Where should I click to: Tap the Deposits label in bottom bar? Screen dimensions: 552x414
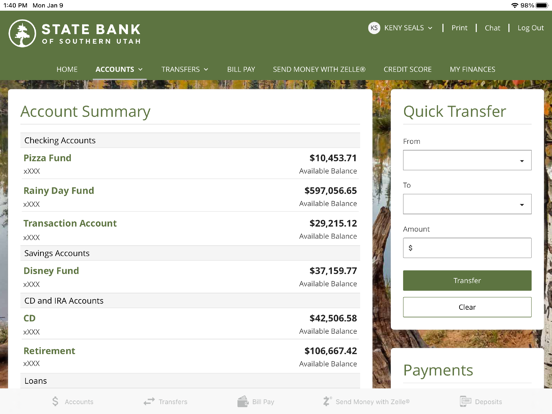488,402
